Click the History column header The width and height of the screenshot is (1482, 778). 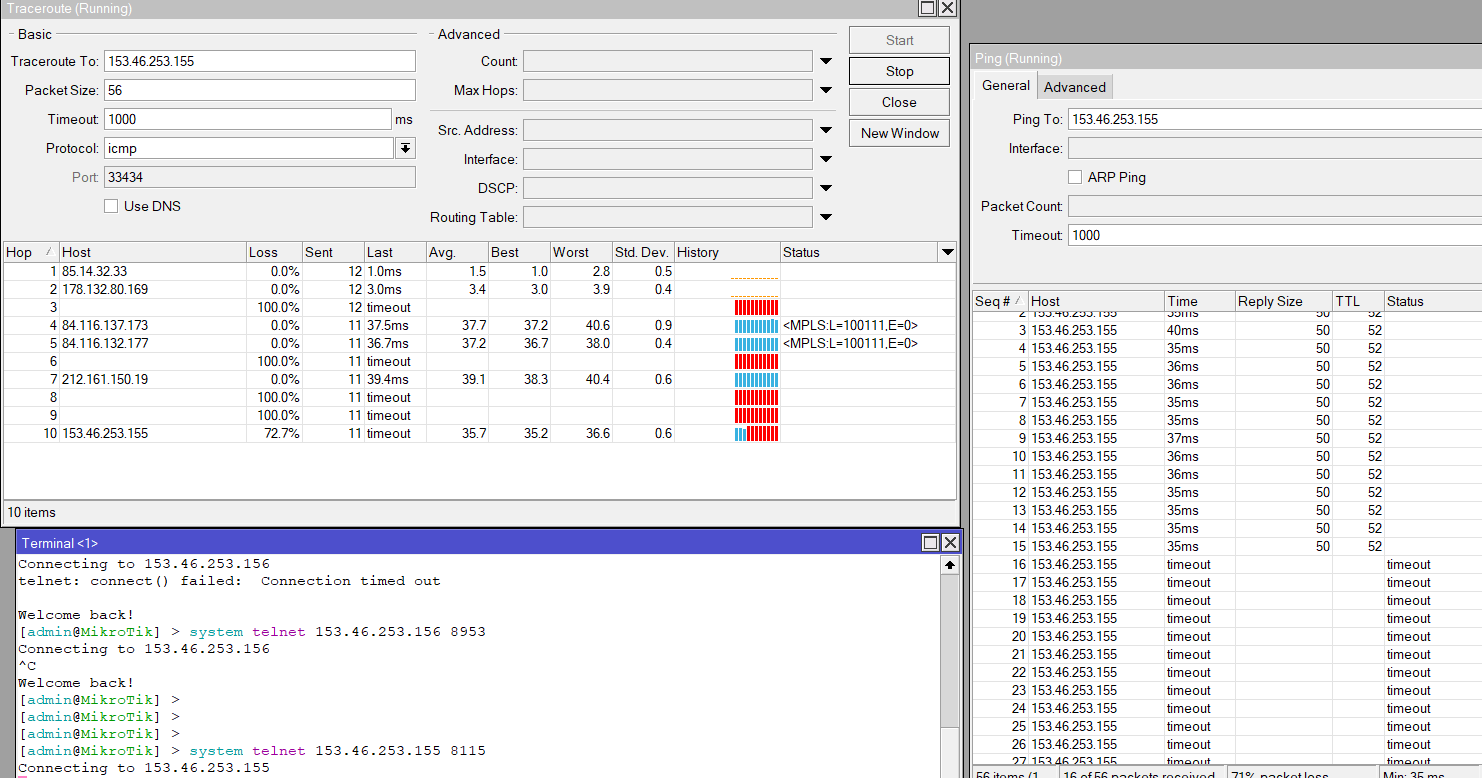727,252
